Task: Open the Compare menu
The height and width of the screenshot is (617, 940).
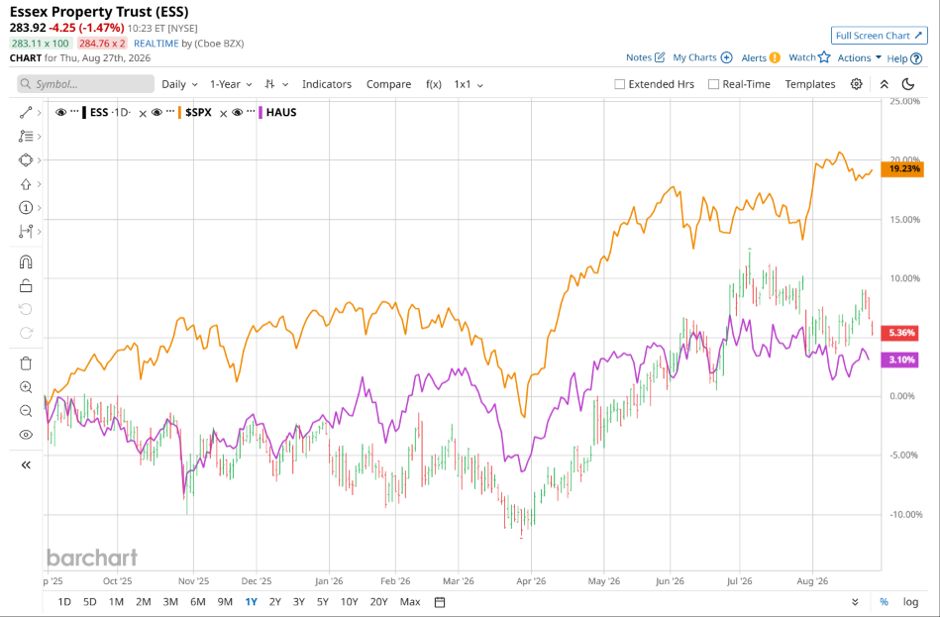Action: 388,85
